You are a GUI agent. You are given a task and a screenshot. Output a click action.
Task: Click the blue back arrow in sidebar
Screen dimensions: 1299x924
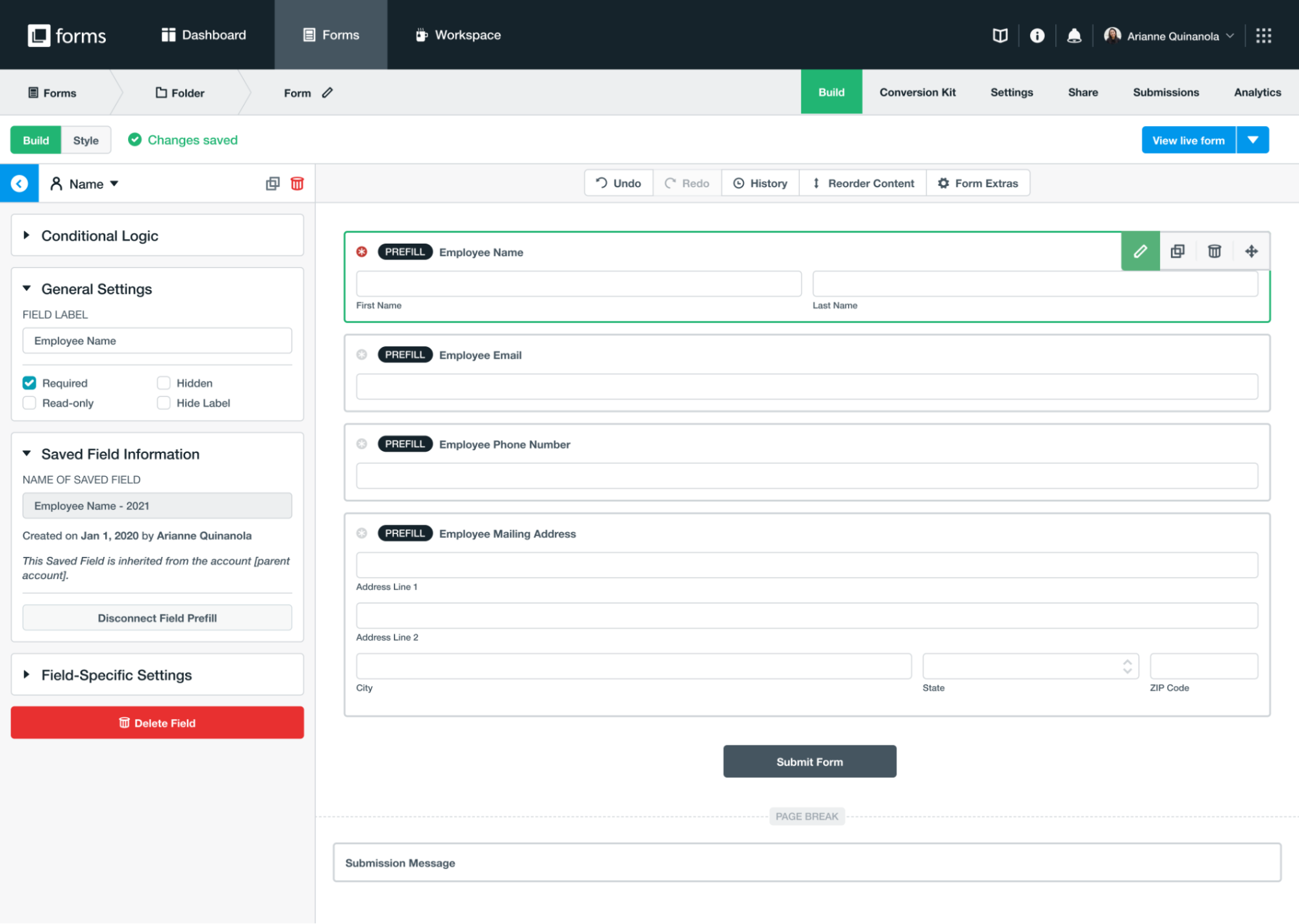coord(19,184)
